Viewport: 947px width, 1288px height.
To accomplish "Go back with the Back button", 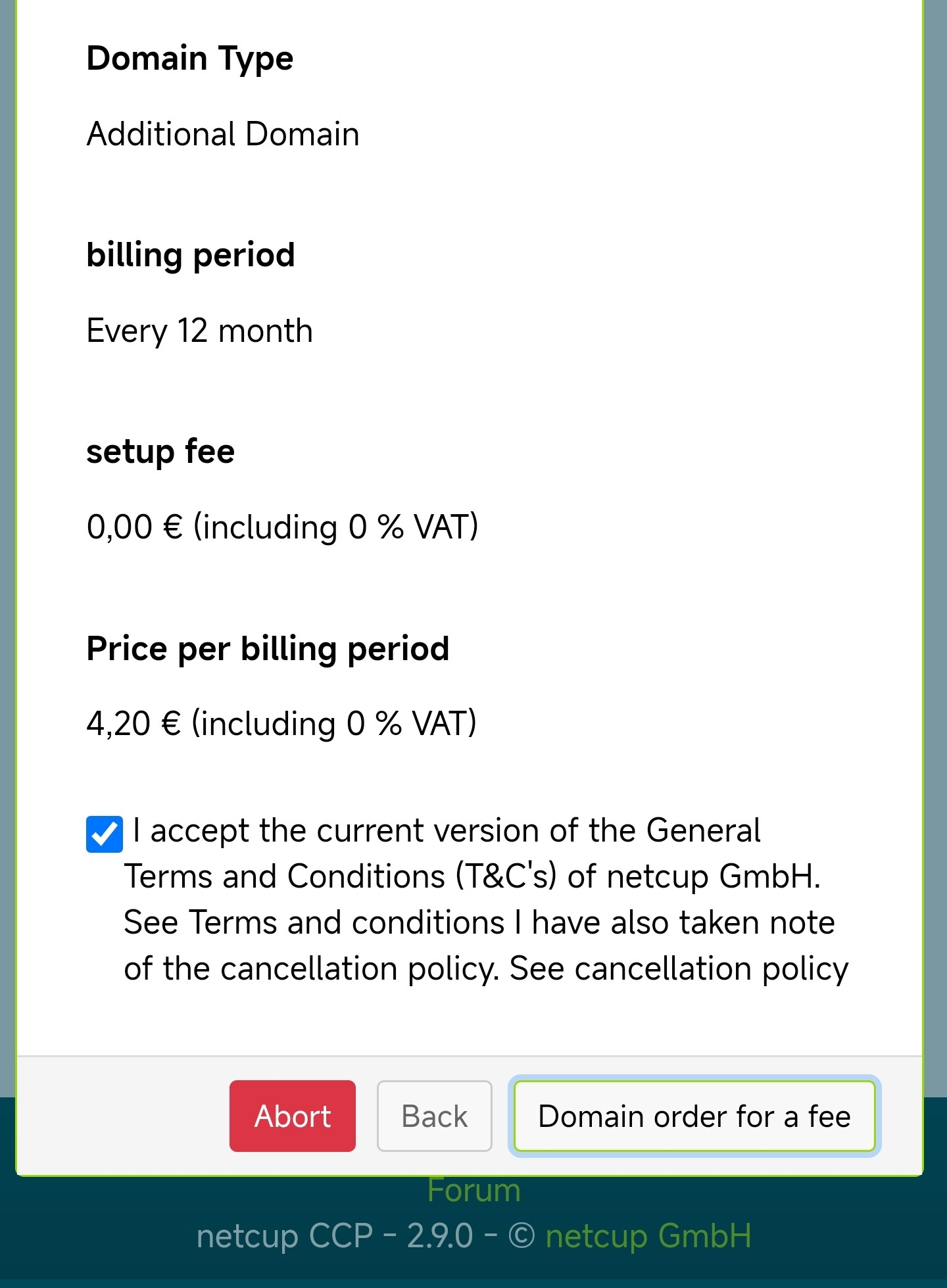I will point(434,1116).
